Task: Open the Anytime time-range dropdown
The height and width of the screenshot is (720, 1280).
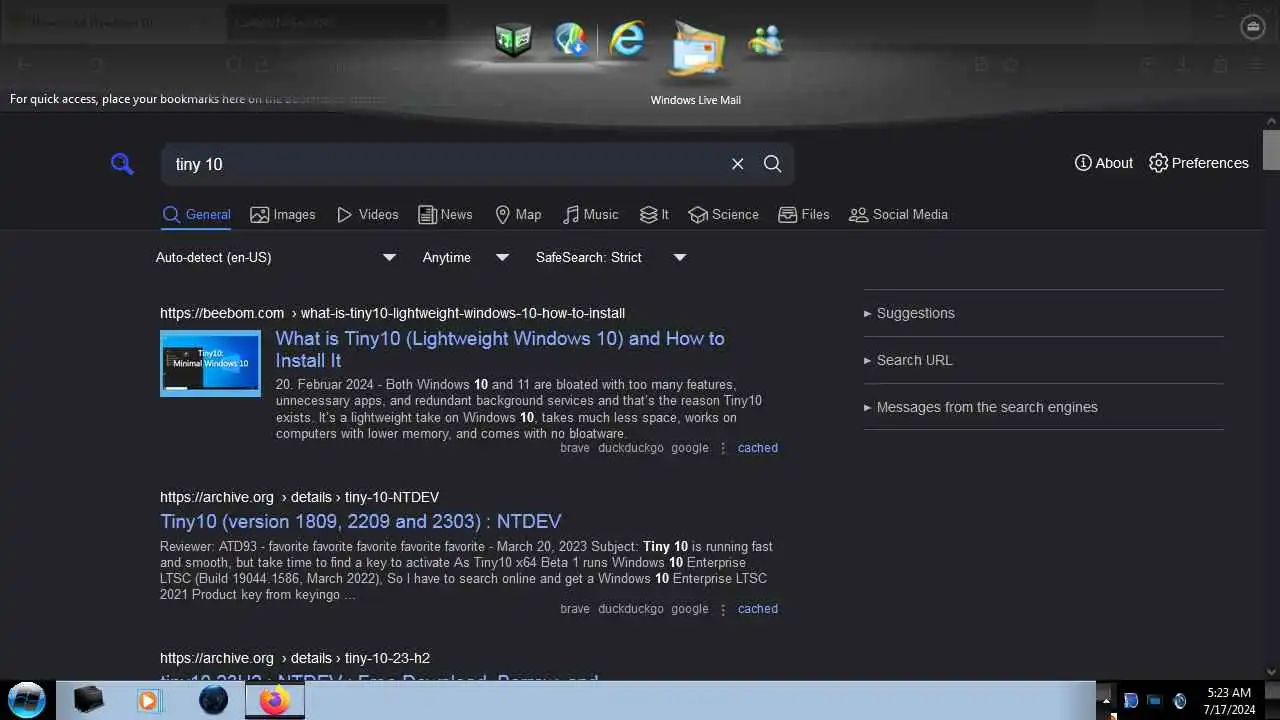Action: (466, 257)
